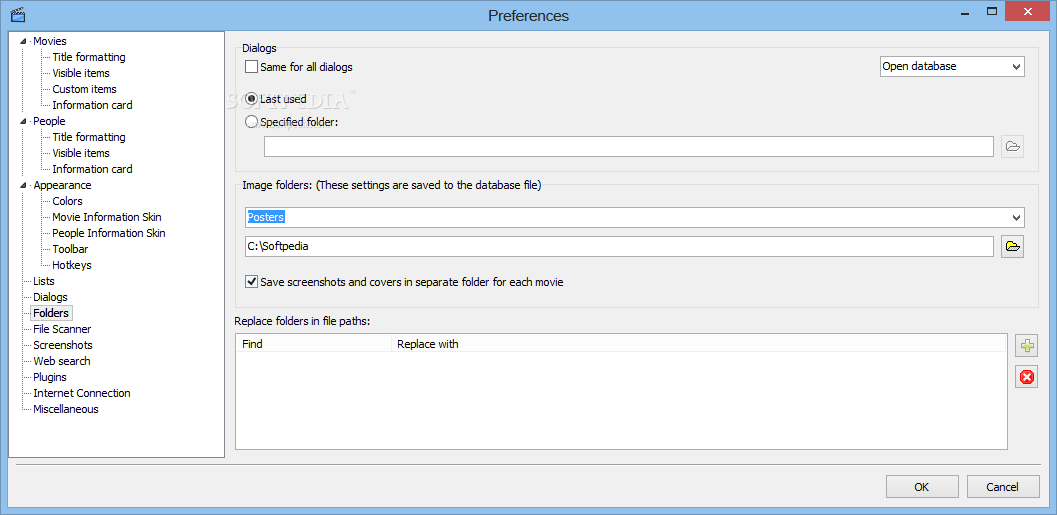The width and height of the screenshot is (1057, 515).
Task: Select Hotkeys under Appearance
Action: click(x=72, y=265)
